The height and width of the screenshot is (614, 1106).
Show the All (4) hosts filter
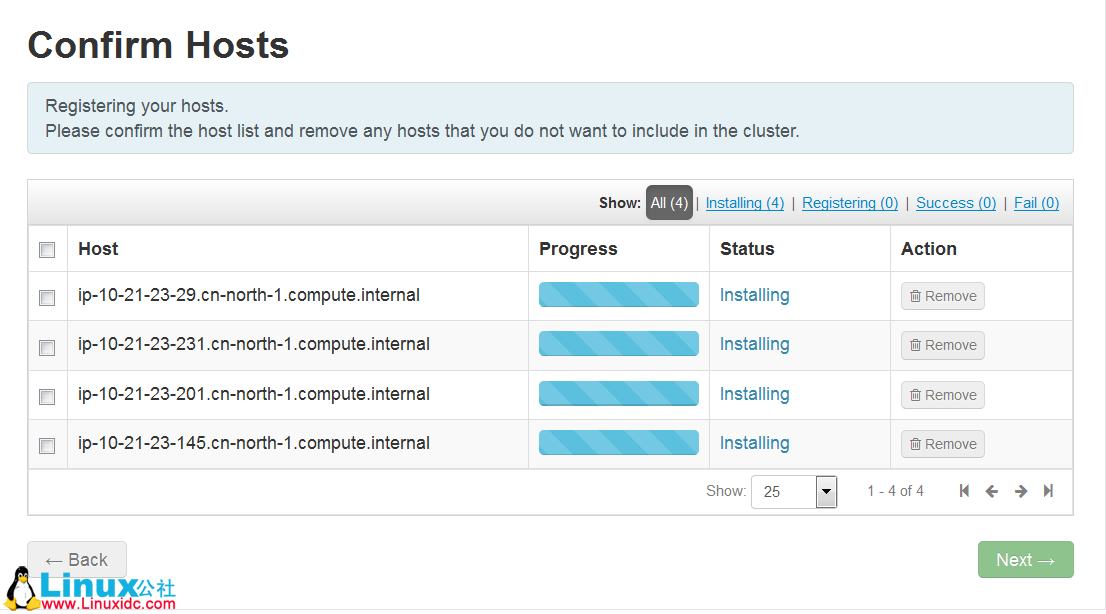tap(669, 203)
